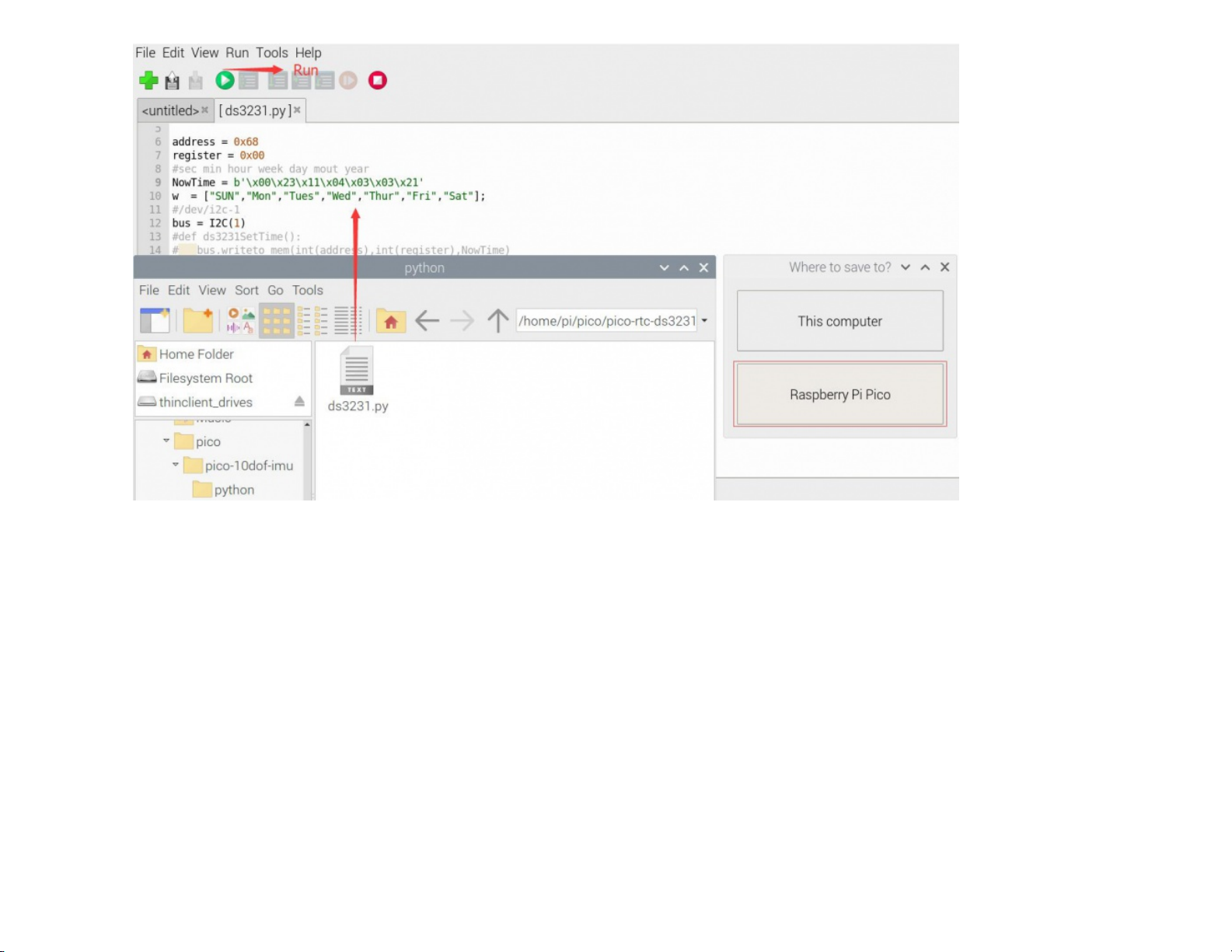Eject thinclient_drives

pyautogui.click(x=299, y=402)
